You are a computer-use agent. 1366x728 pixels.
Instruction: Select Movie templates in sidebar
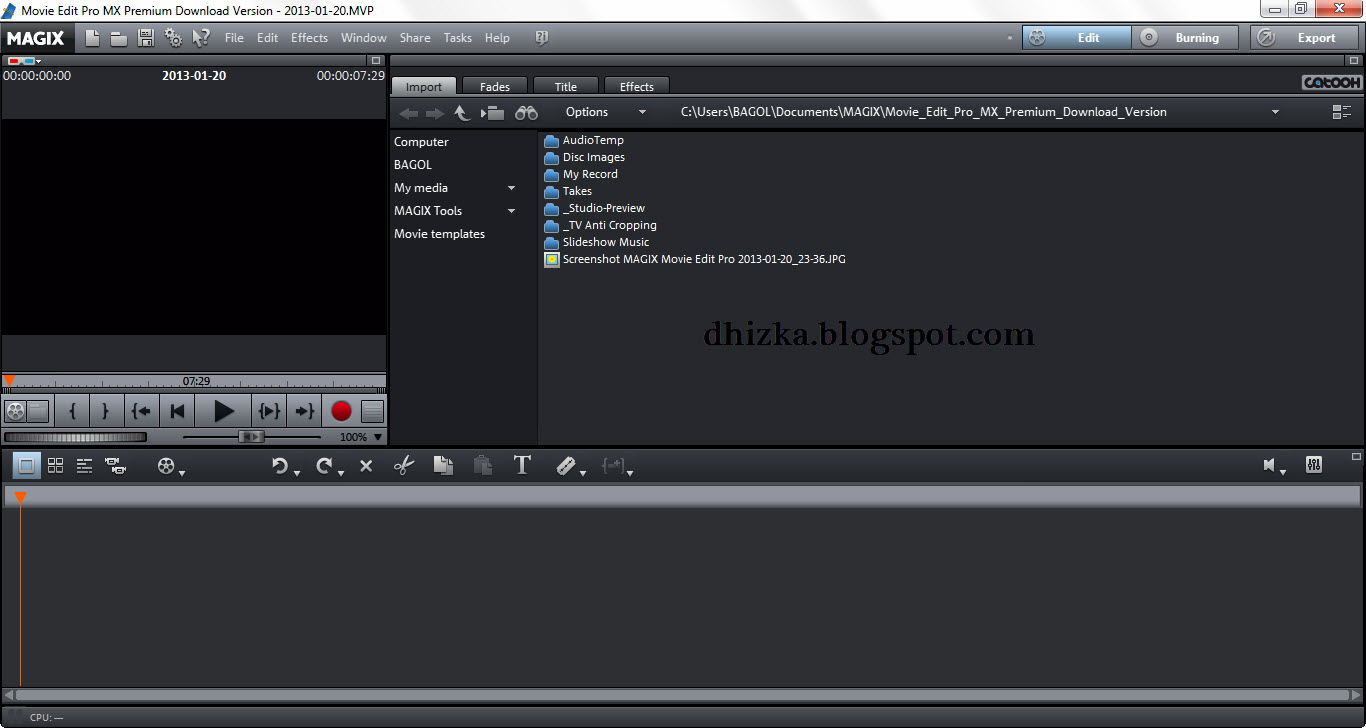pyautogui.click(x=439, y=234)
